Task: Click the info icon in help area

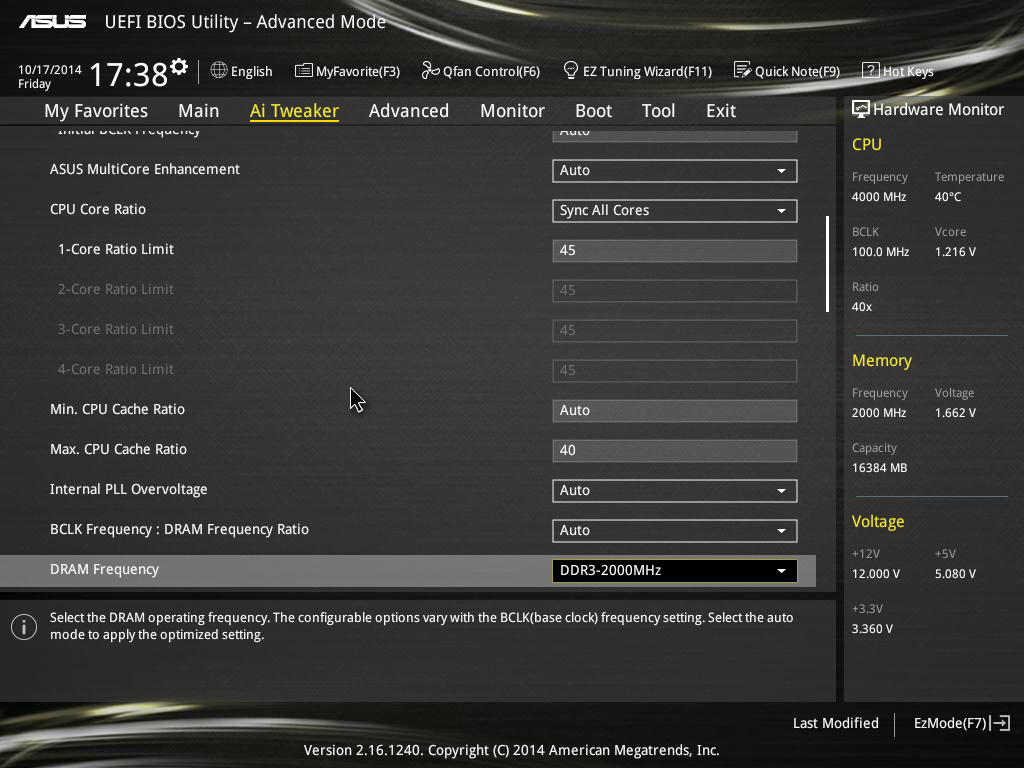Action: [x=24, y=627]
